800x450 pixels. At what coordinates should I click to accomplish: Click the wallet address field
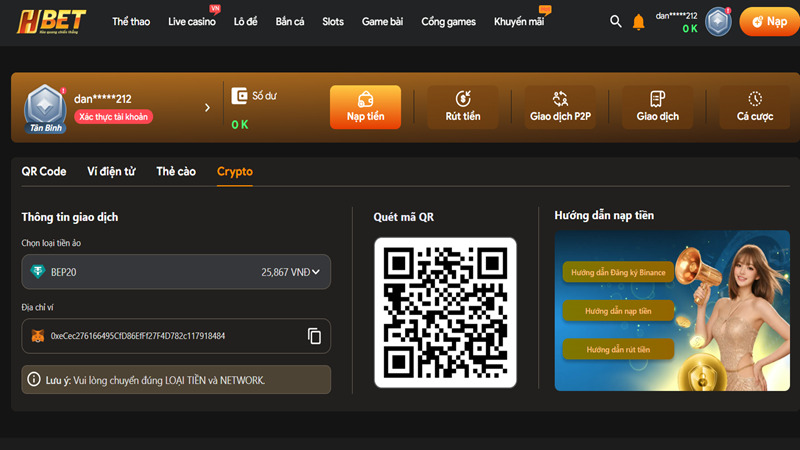(x=176, y=336)
